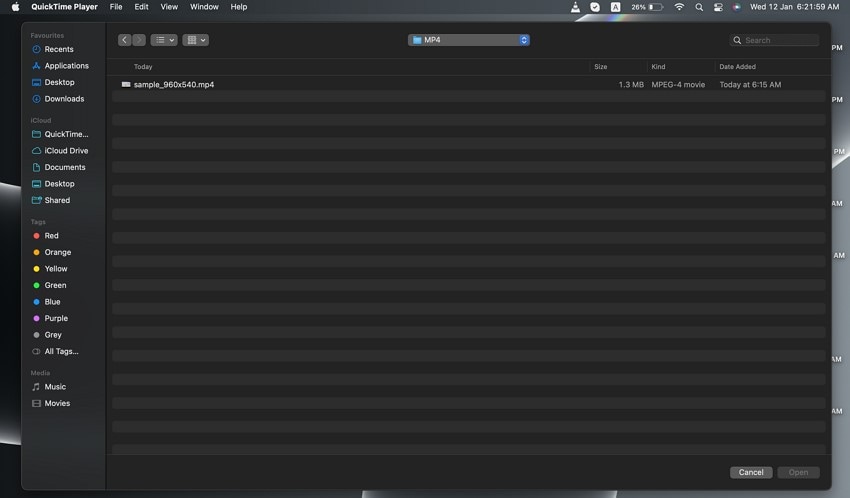Click the VLC cone menu bar icon
Viewport: 850px width, 498px height.
pyautogui.click(x=575, y=7)
